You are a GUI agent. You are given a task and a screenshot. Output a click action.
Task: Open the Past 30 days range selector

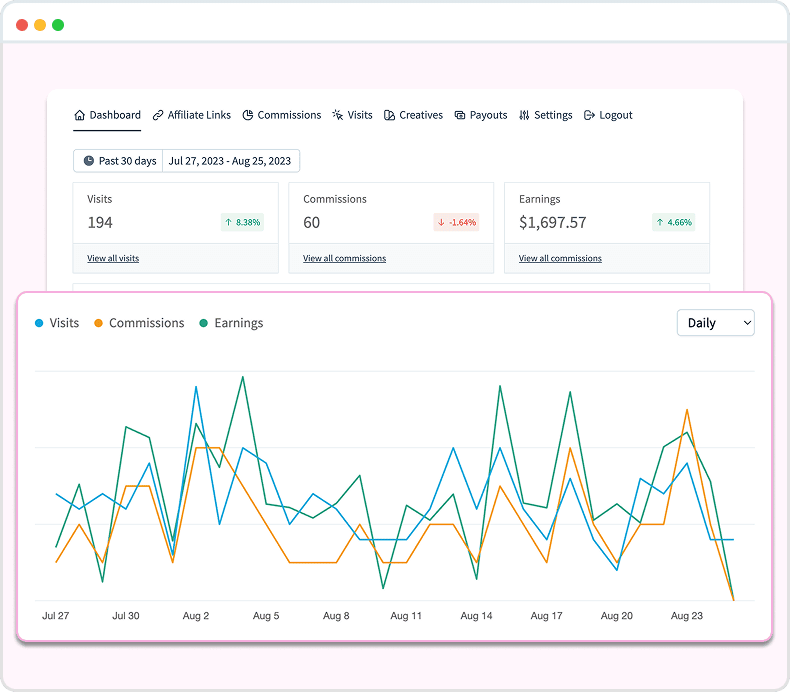118,161
